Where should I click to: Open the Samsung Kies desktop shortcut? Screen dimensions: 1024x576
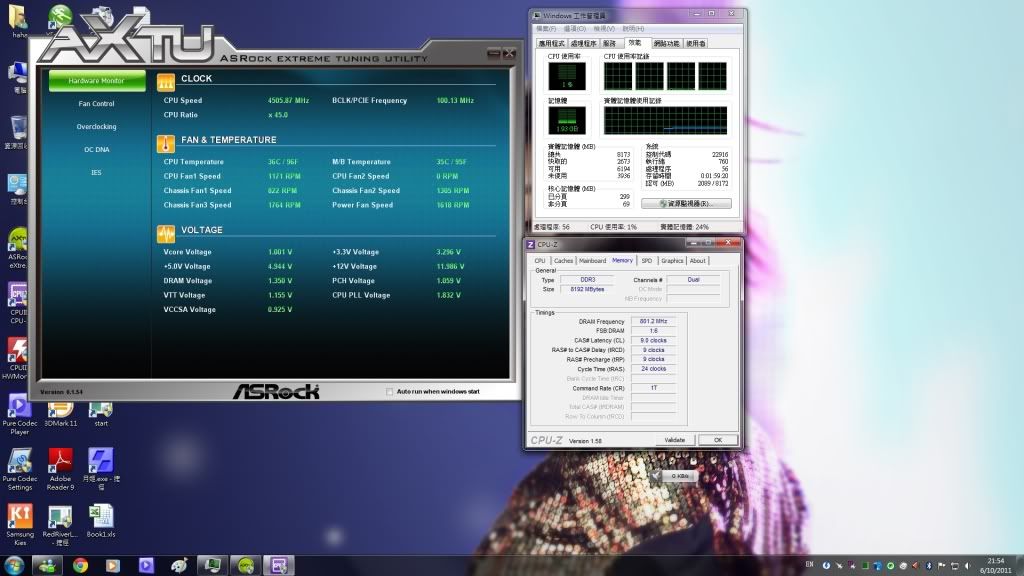click(x=20, y=524)
